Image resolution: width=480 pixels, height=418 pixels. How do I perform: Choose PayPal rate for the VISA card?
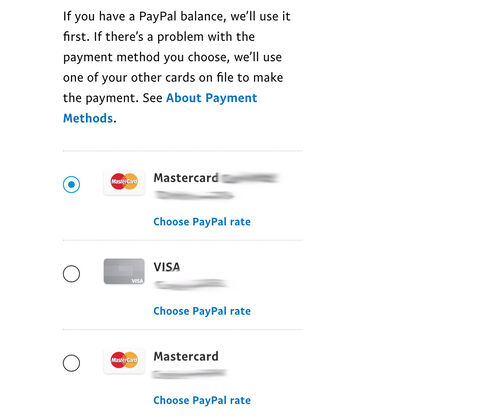202,311
